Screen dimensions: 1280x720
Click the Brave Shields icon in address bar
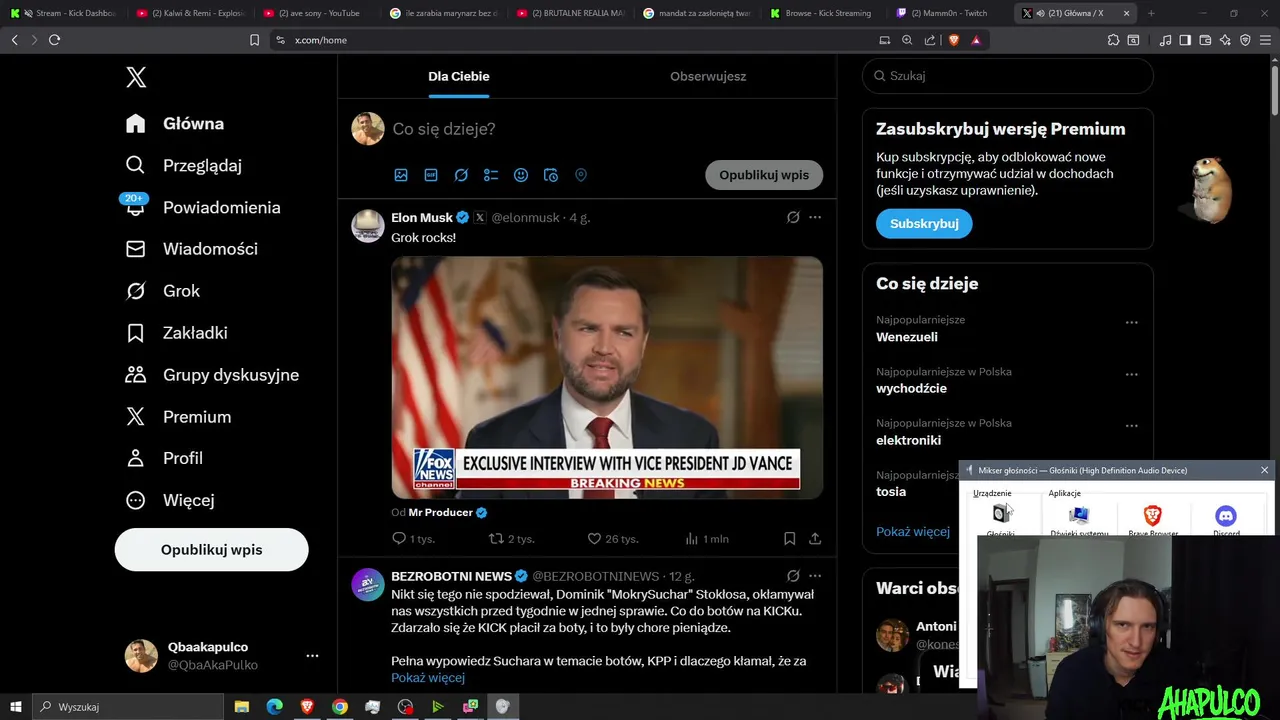(954, 40)
